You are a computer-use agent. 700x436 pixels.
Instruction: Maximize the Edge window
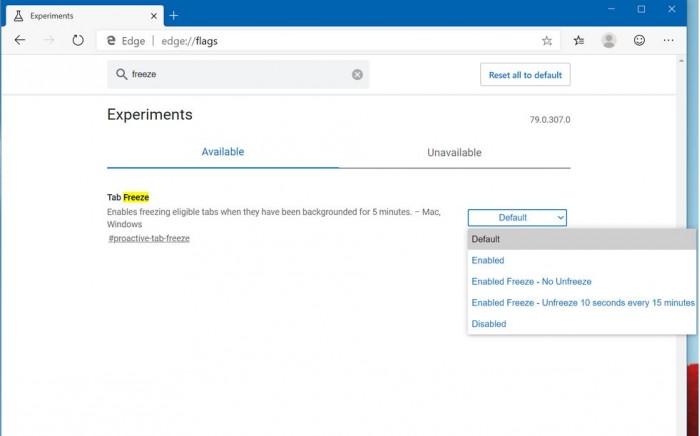[641, 9]
